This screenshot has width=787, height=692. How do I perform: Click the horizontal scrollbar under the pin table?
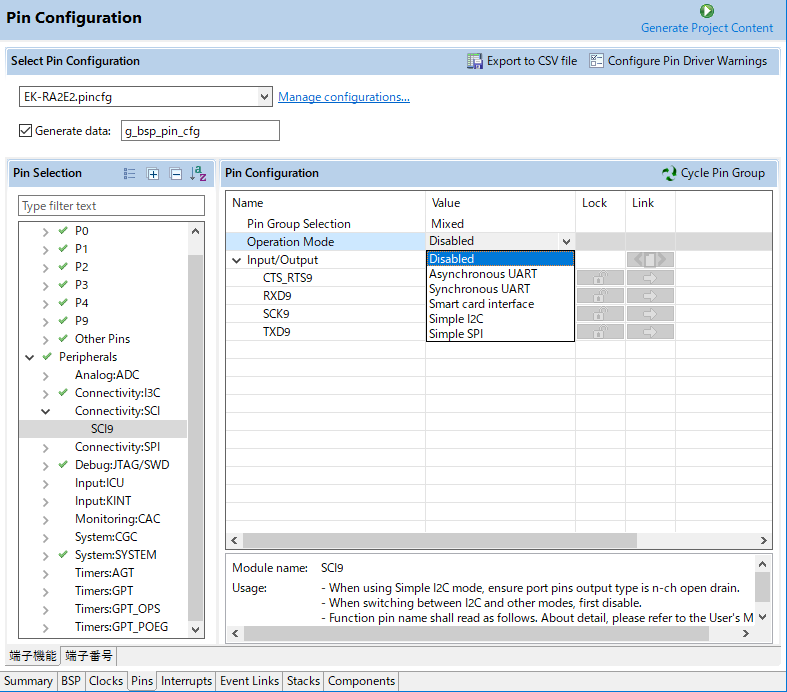[x=439, y=540]
